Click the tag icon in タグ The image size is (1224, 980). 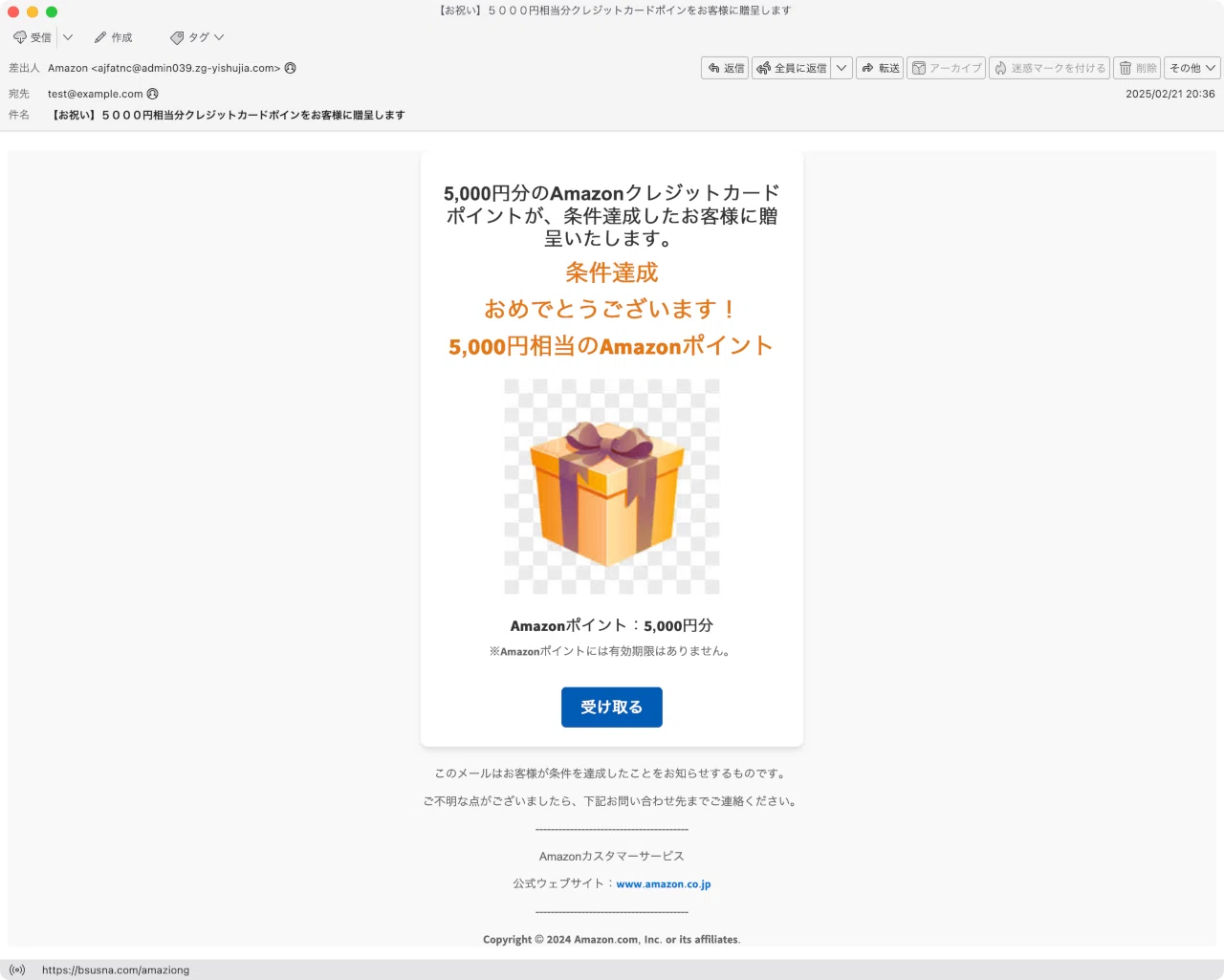click(177, 37)
